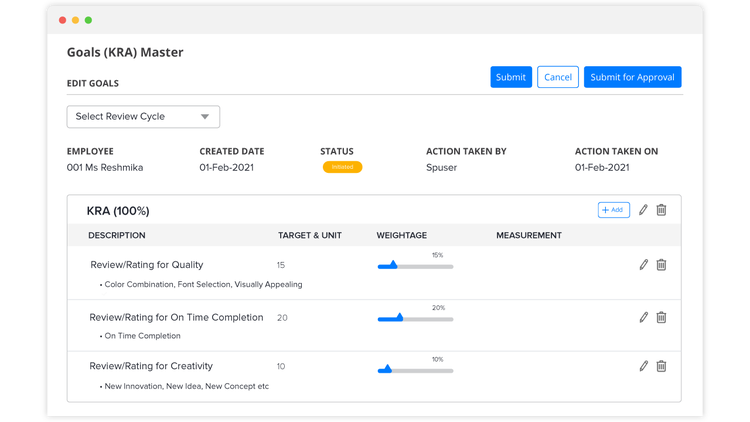Click the trash icon in KRA (100%) header
750x422 pixels.
pyautogui.click(x=661, y=210)
